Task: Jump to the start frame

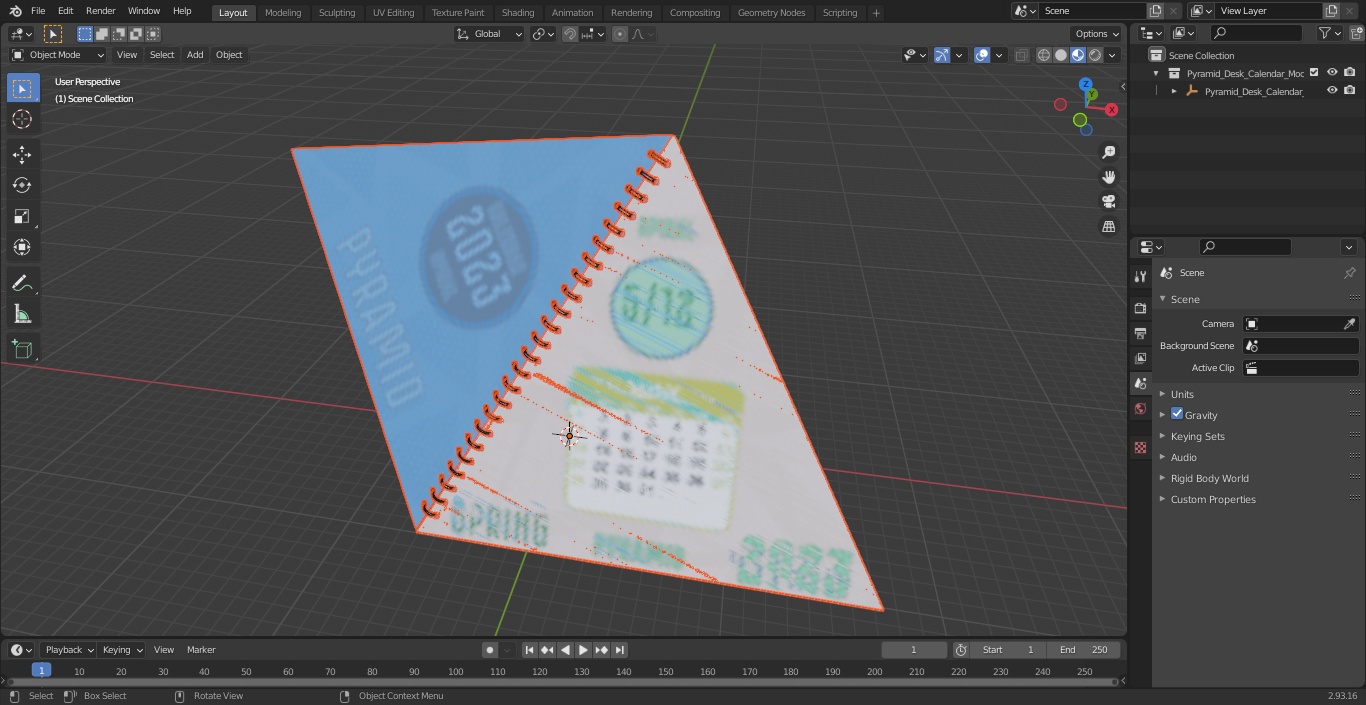Action: point(530,650)
